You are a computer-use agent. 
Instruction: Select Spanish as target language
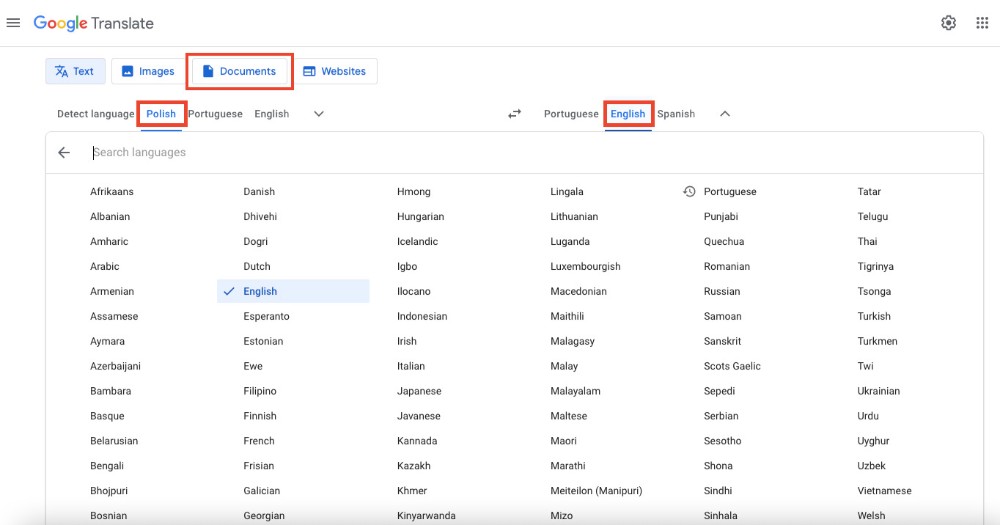tap(676, 114)
